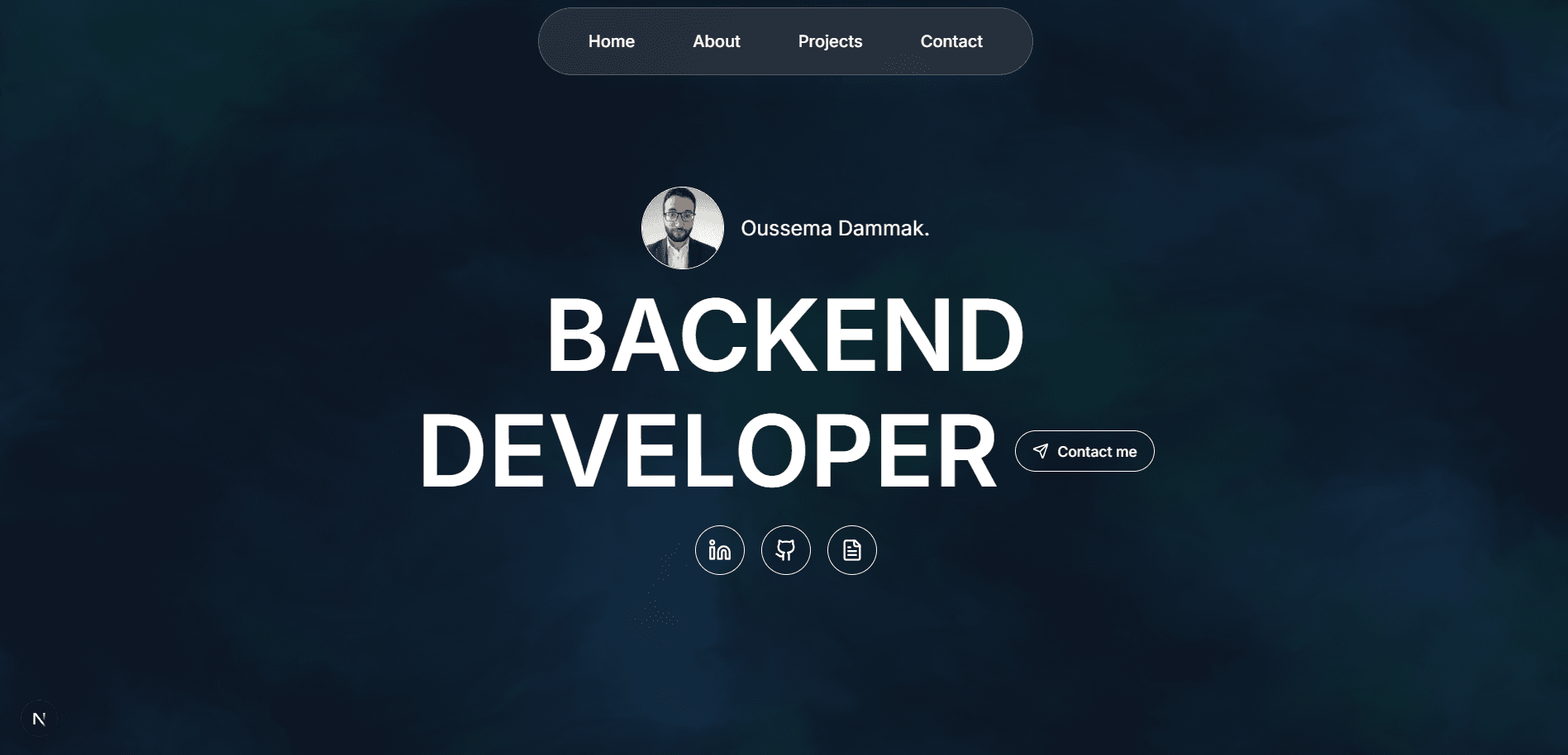
Task: Click the Contact me button
Action: 1084,451
